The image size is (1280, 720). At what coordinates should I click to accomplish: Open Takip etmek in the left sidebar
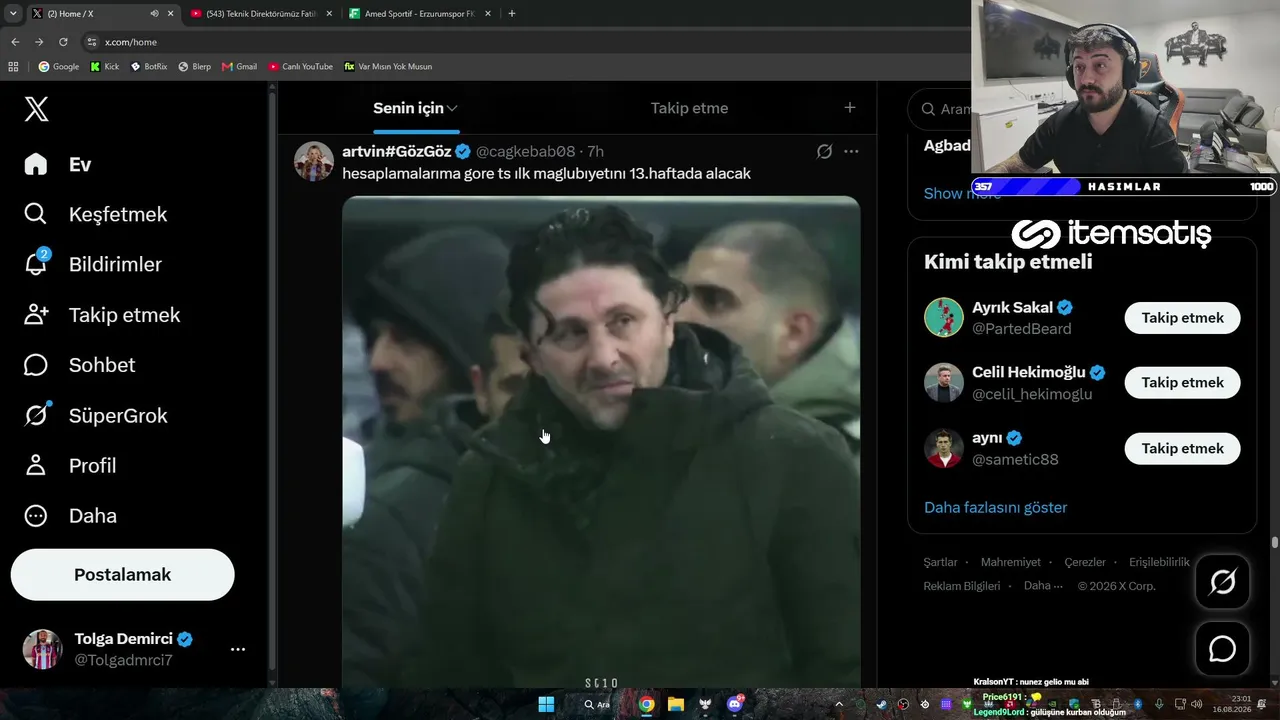point(101,315)
